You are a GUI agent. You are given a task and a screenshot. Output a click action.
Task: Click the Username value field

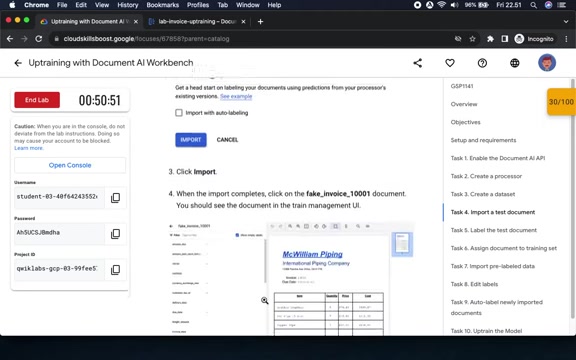pyautogui.click(x=59, y=198)
